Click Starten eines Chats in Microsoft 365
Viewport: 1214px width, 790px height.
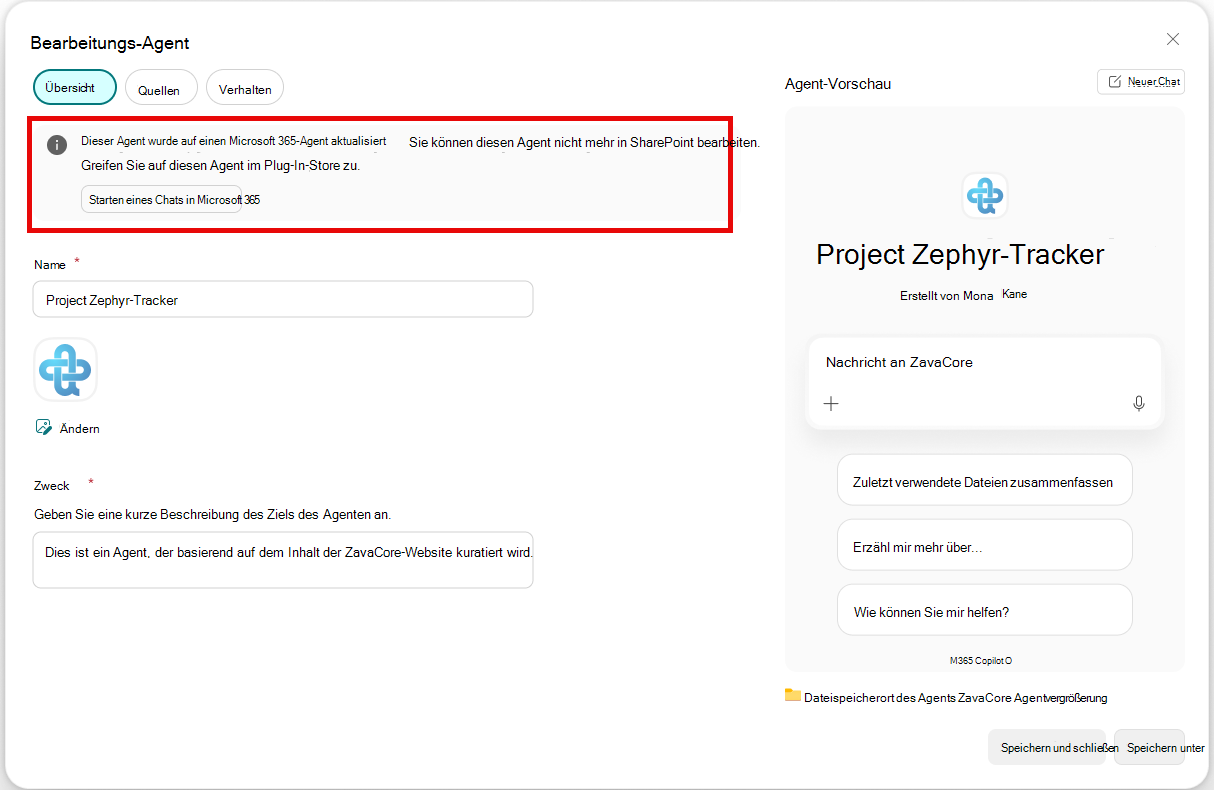pyautogui.click(x=162, y=199)
